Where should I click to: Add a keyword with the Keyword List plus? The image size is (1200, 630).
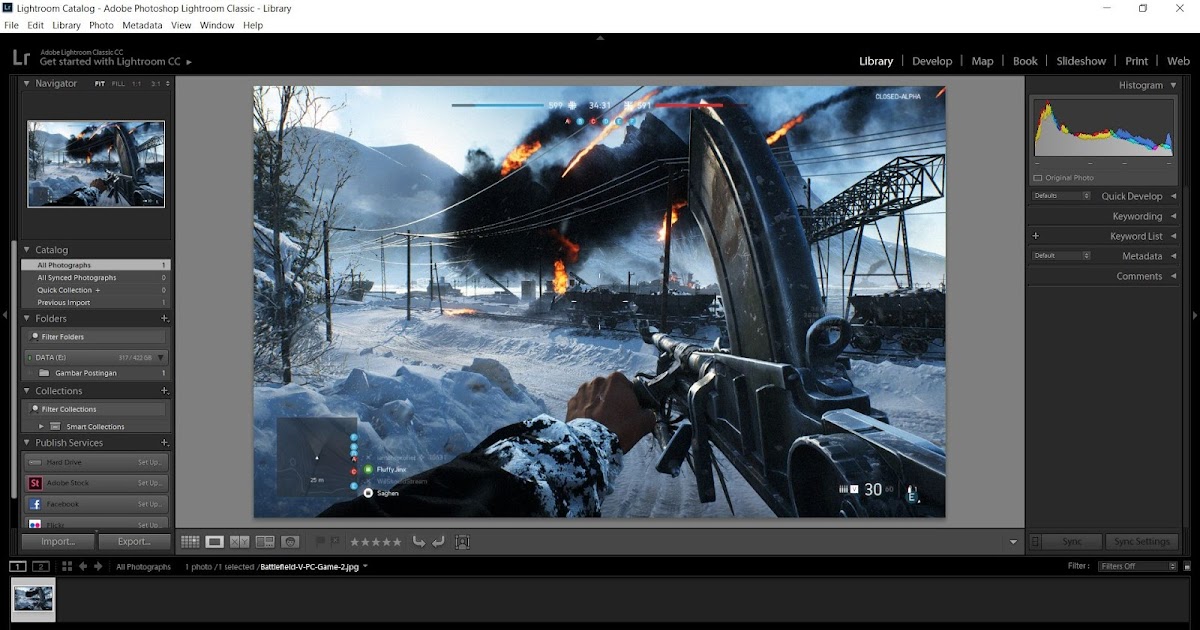tap(1036, 236)
